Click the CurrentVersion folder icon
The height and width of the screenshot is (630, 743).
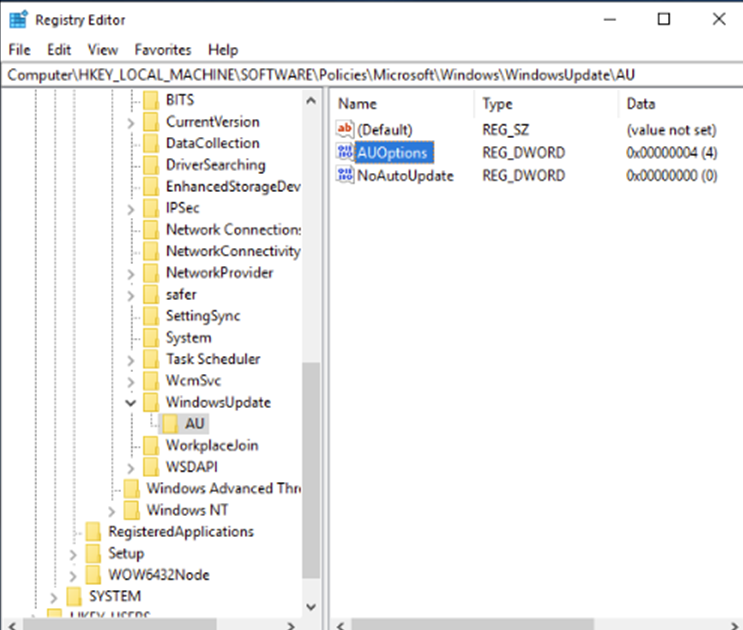coord(151,122)
